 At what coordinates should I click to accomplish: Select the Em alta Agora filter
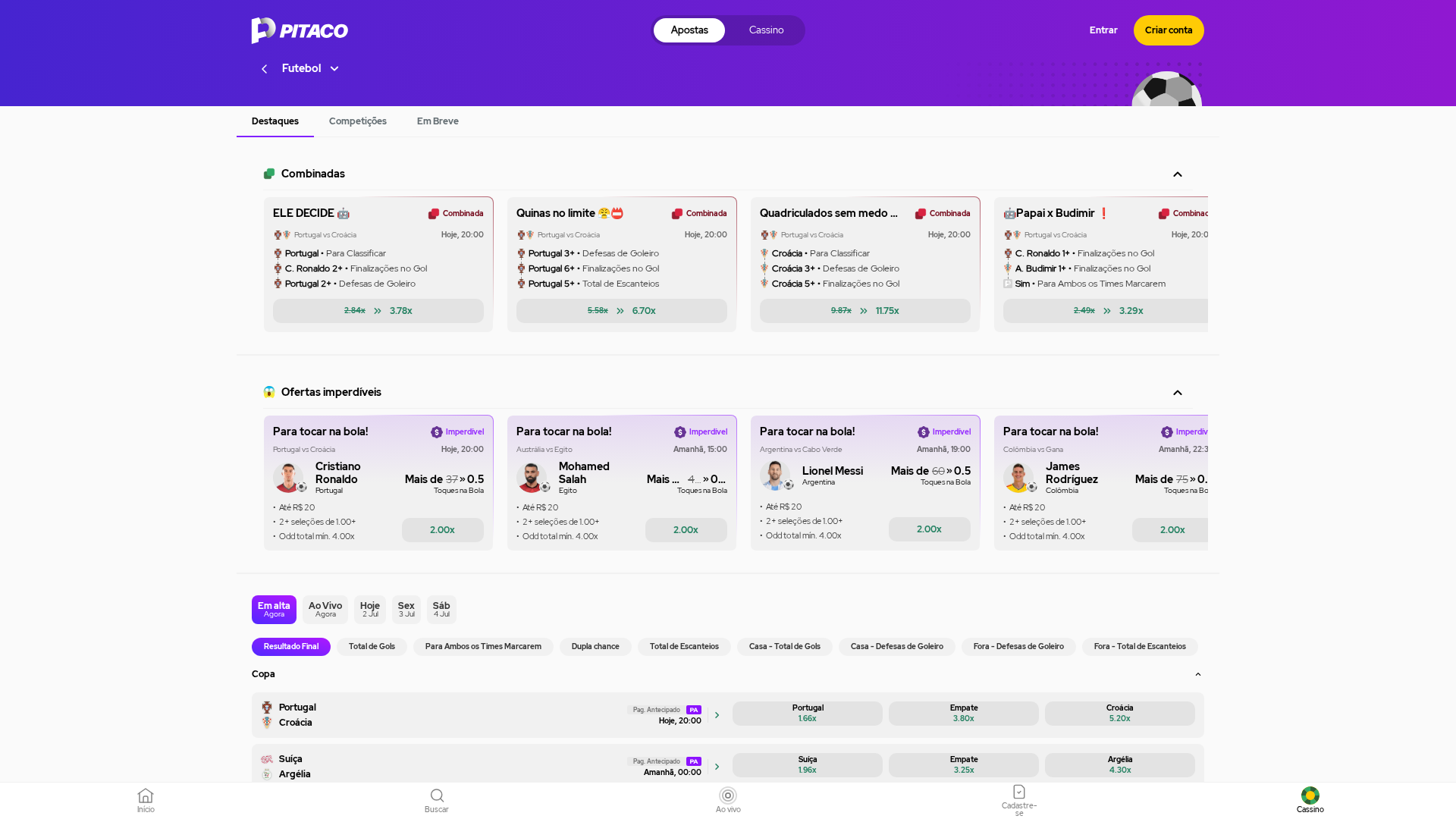(x=274, y=610)
